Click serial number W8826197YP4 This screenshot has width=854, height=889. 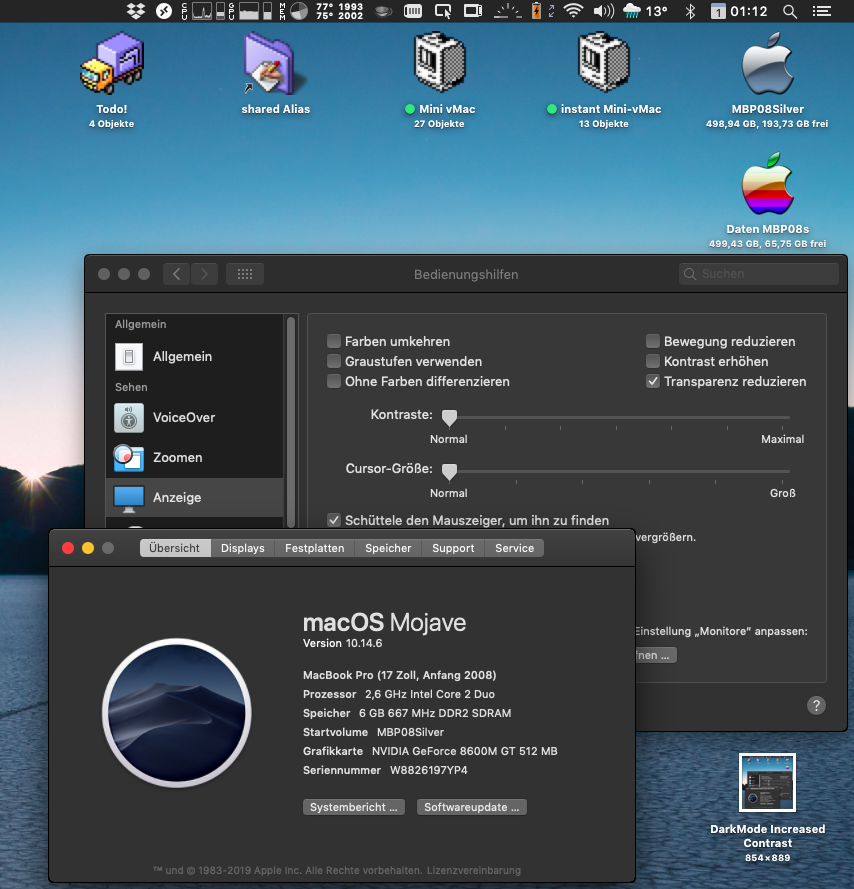429,771
